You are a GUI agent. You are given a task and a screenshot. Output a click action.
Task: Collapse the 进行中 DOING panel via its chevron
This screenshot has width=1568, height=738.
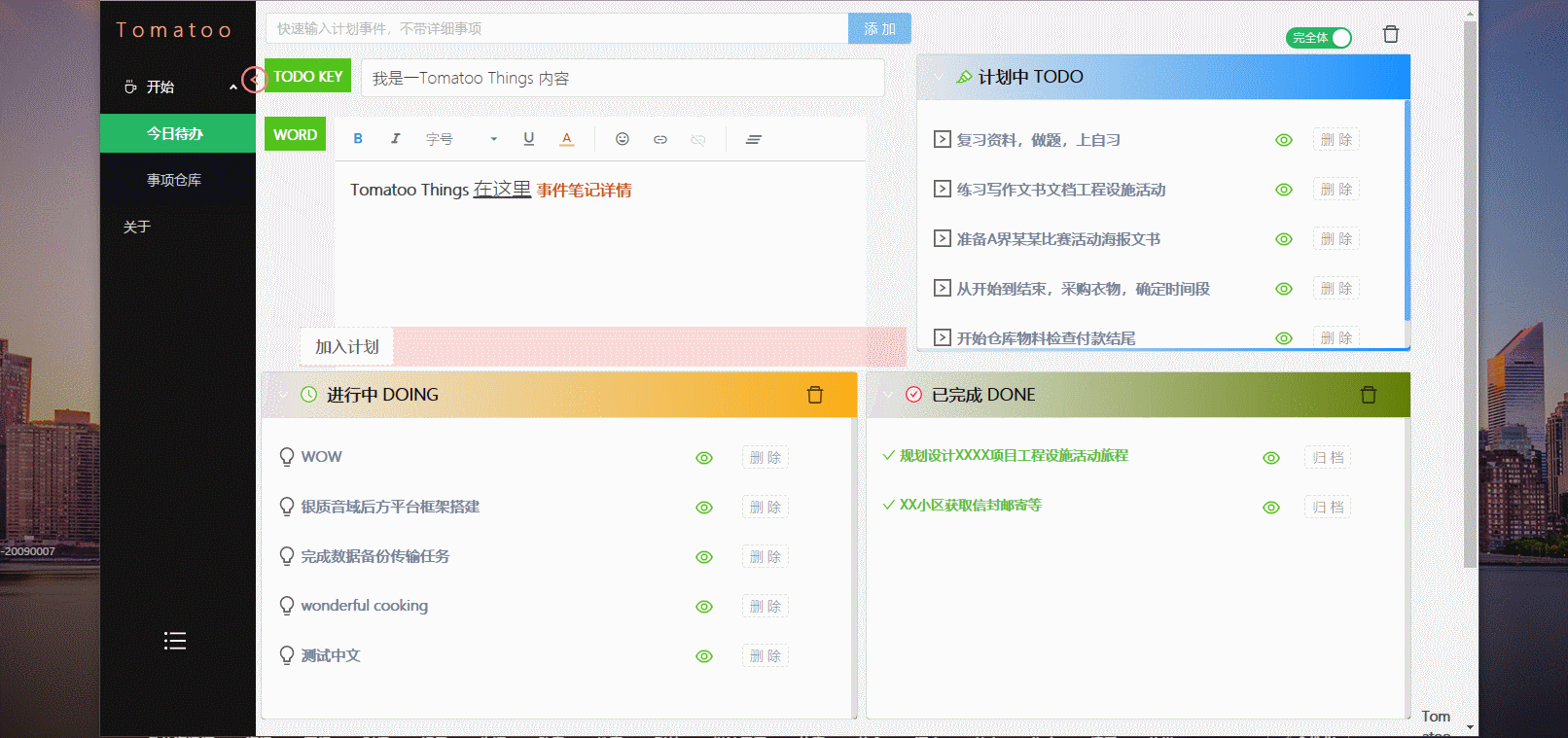tap(283, 395)
